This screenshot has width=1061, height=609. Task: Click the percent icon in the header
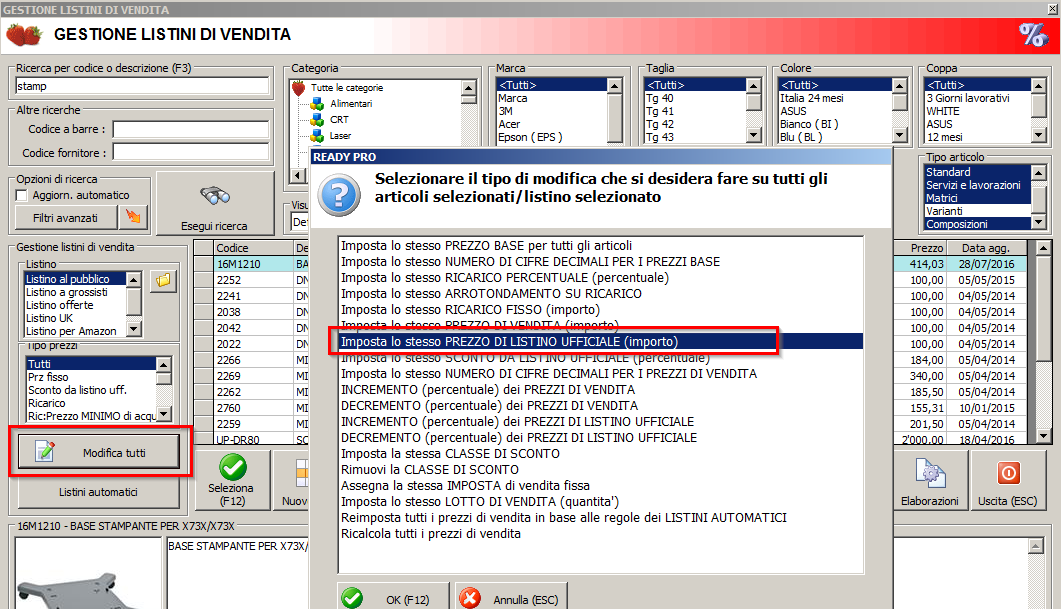(1033, 35)
